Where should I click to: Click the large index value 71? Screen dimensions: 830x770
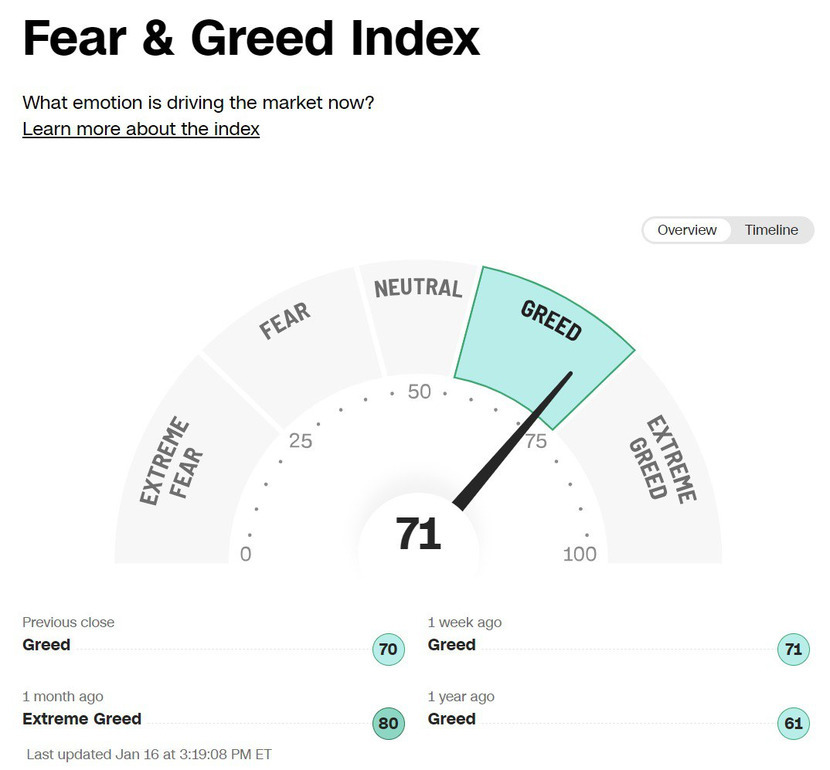[x=418, y=535]
